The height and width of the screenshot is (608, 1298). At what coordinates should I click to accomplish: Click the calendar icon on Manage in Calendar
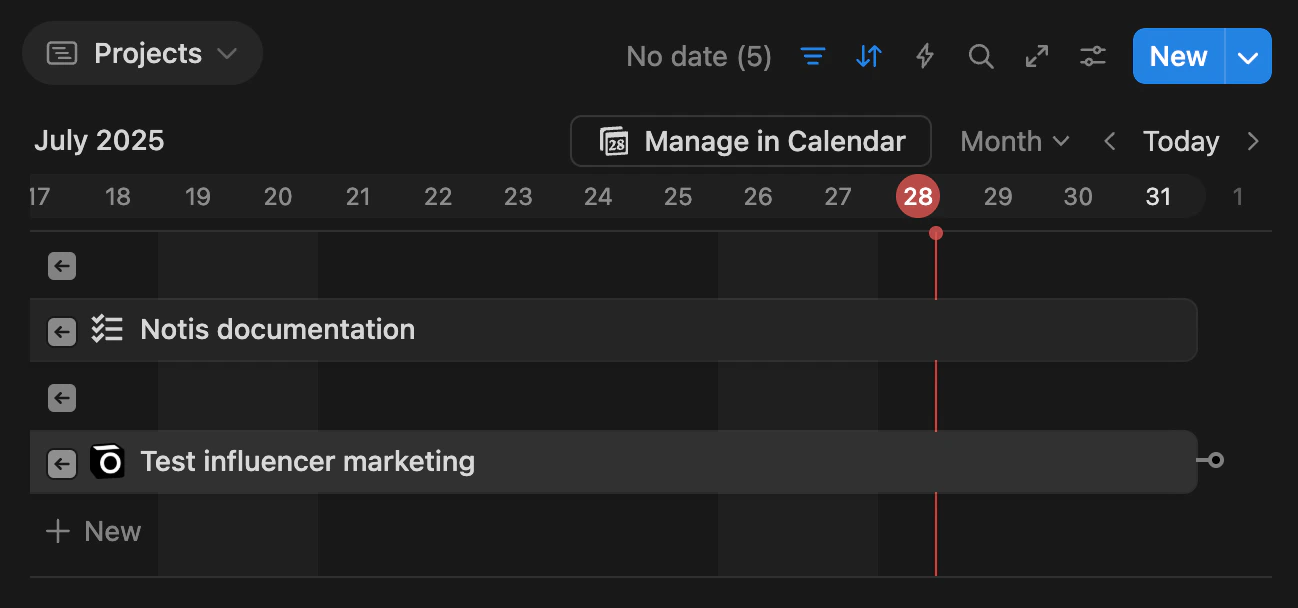click(613, 141)
